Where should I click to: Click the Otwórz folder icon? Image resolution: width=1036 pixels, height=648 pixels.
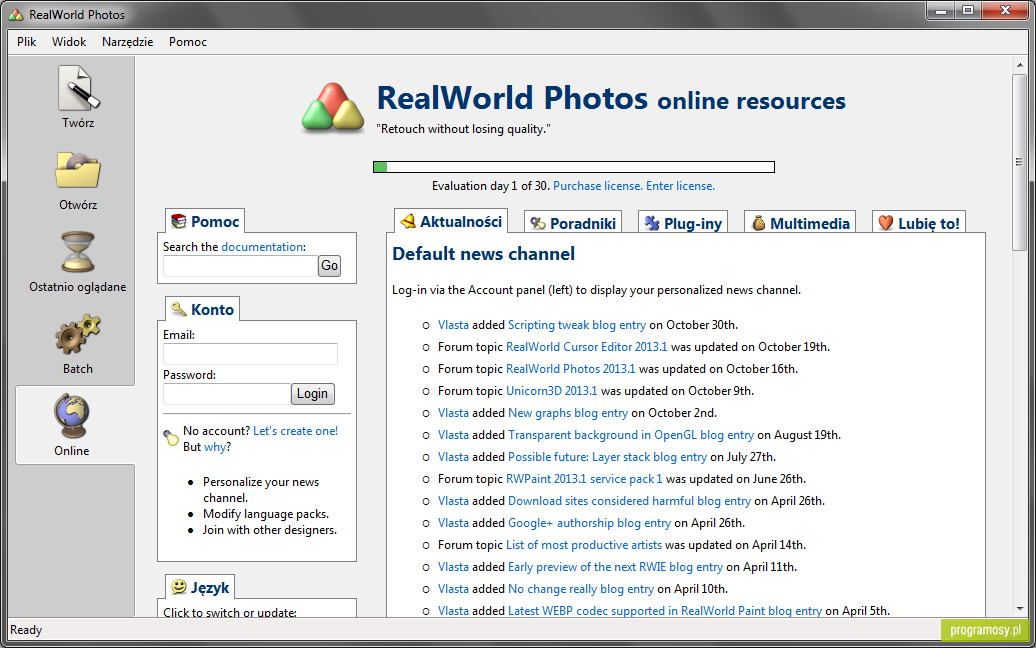[x=78, y=171]
